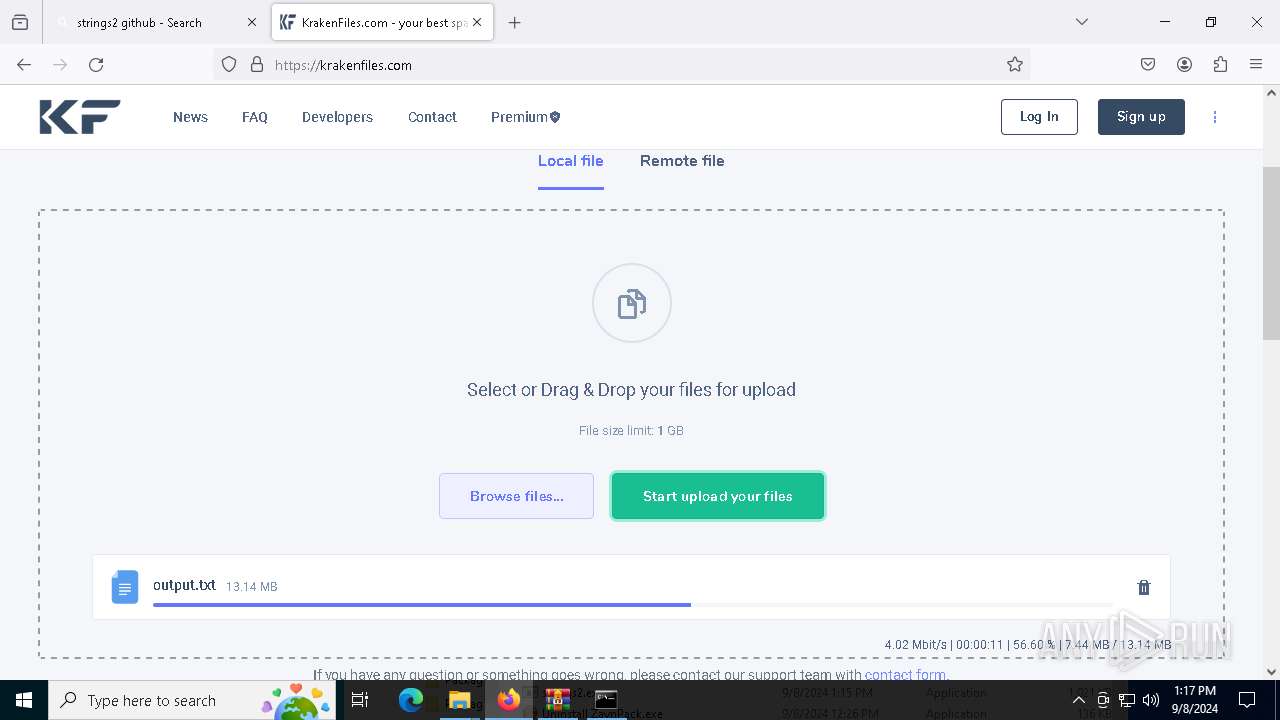Open the Firefox Pocket save icon
Viewport: 1280px width, 720px height.
pos(1148,65)
